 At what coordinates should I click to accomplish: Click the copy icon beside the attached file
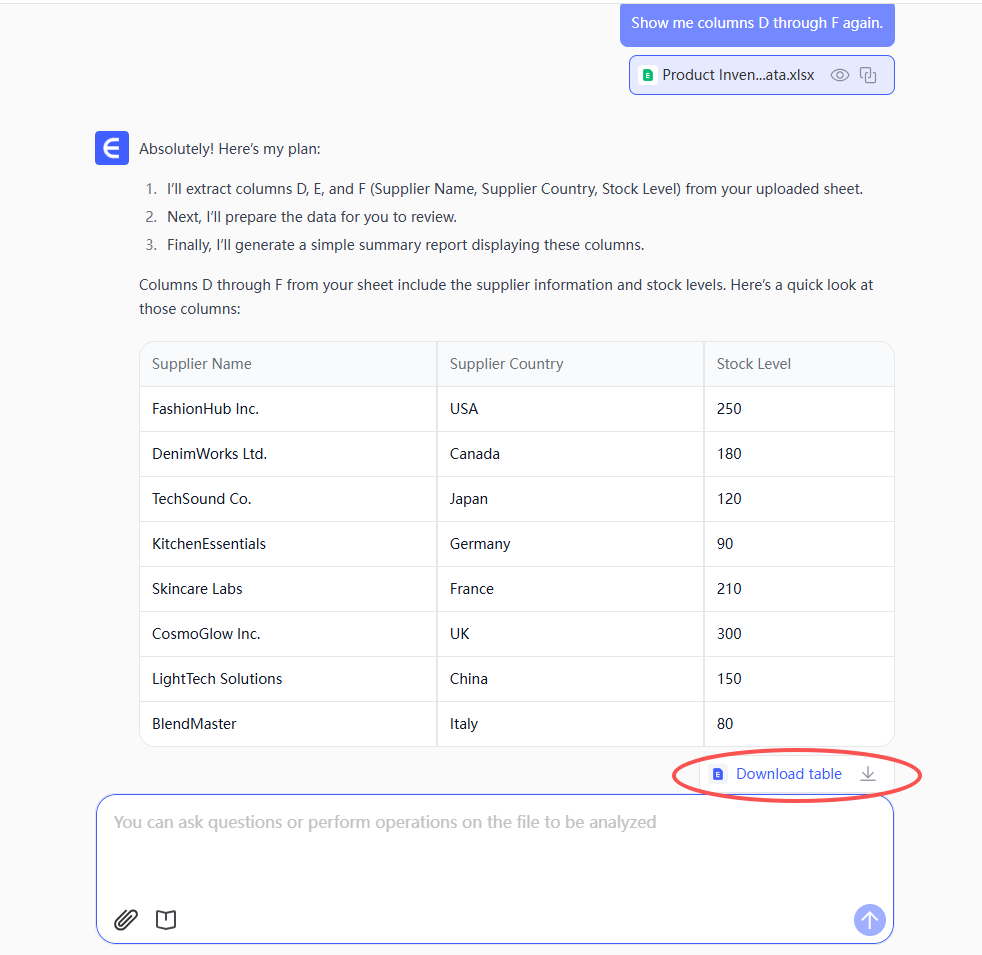point(868,75)
